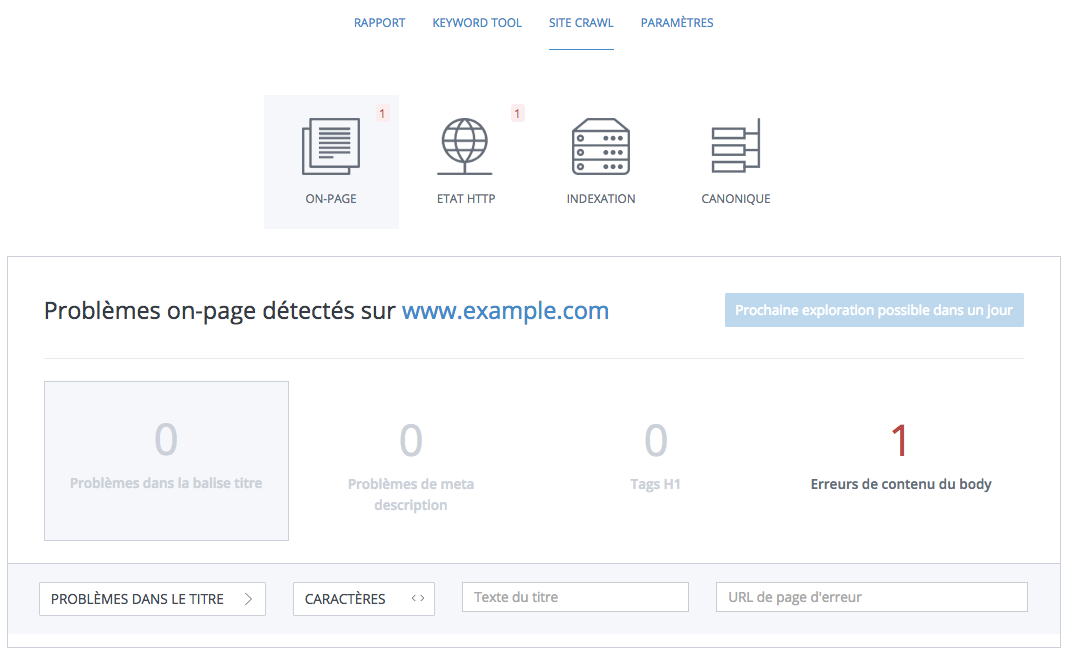
Task: Click the URL de page d'erreur field
Action: click(870, 596)
